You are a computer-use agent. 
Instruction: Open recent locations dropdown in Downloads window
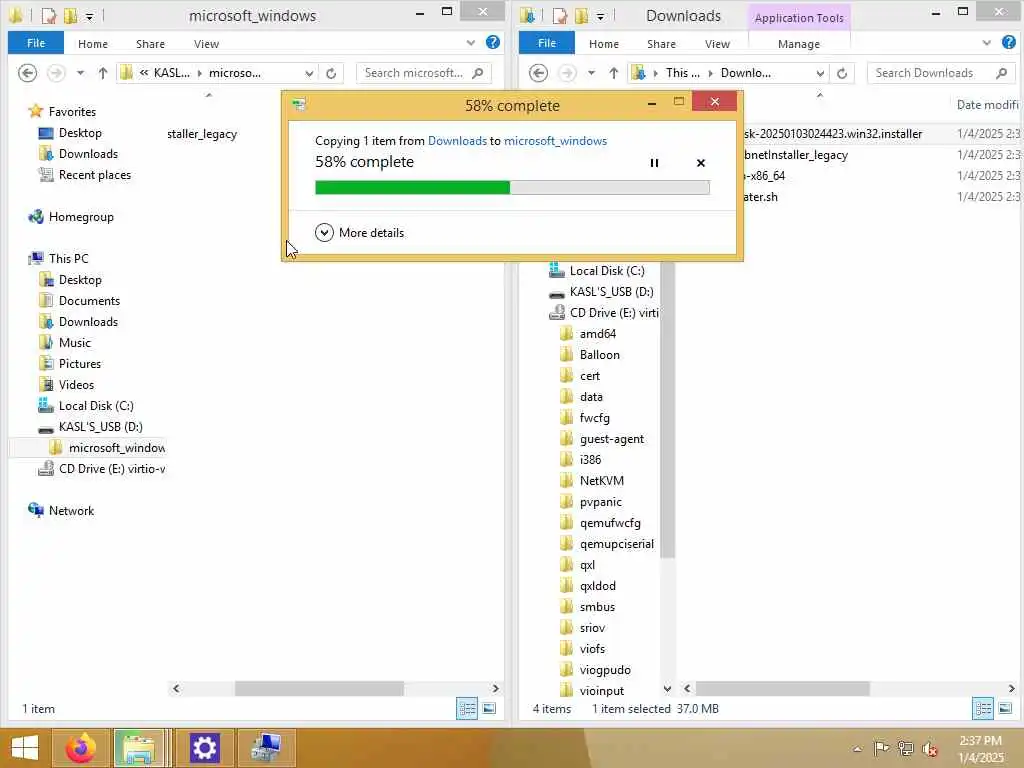(591, 73)
